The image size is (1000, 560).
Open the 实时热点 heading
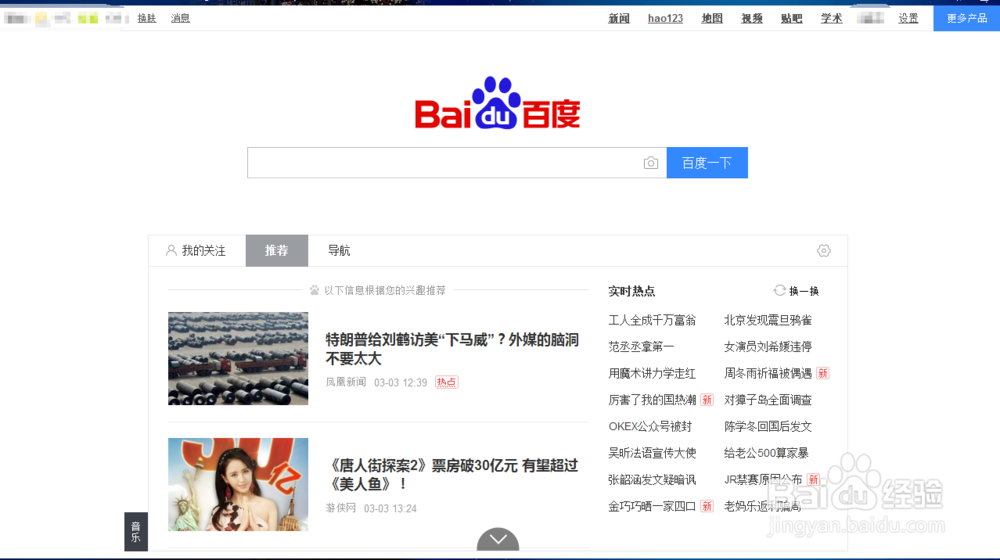(631, 291)
